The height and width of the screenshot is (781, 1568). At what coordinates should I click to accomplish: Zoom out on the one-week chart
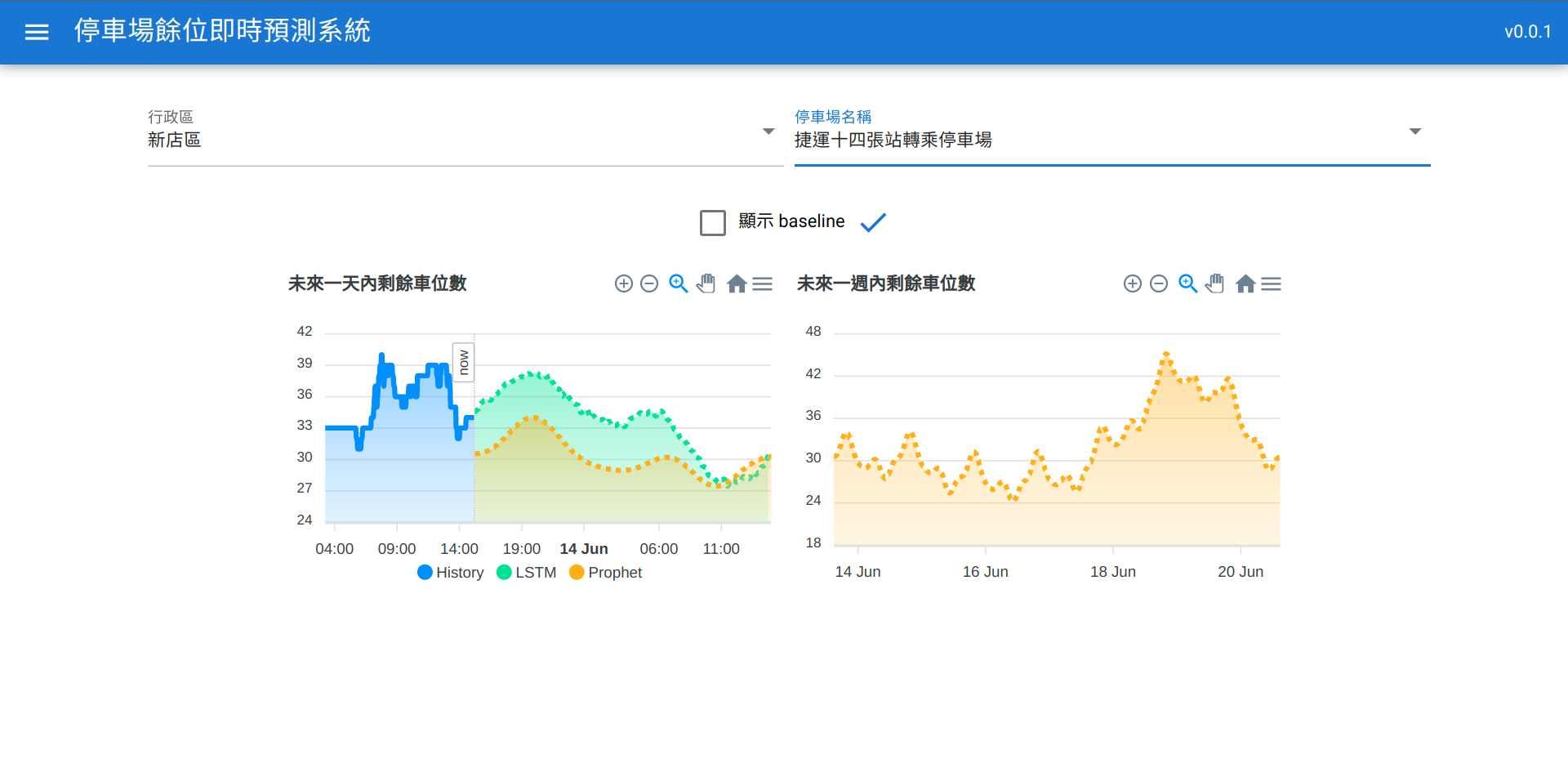[x=1159, y=283]
